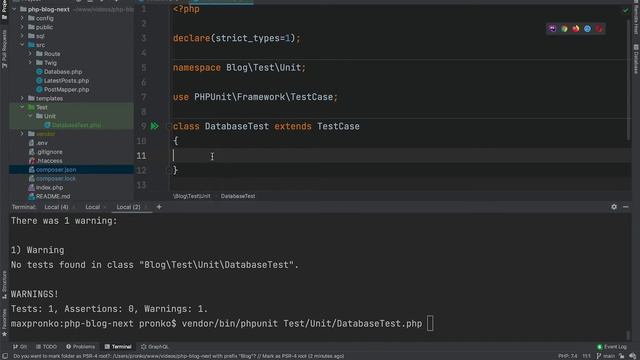Open the Database tool window
This screenshot has height=360, width=640.
[636, 59]
